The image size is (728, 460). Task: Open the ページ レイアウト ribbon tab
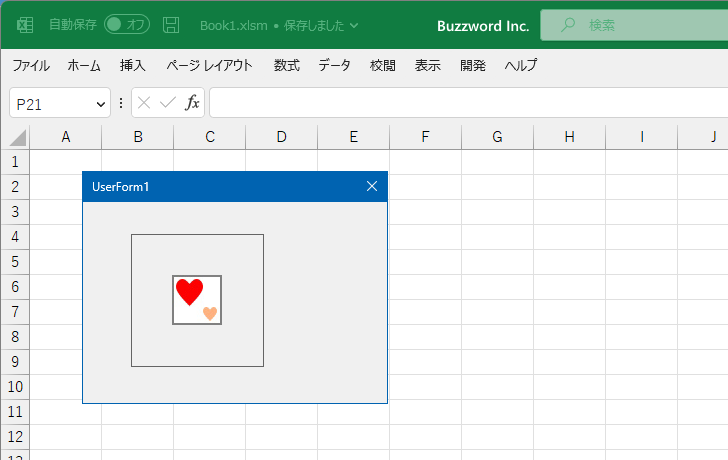(x=209, y=65)
